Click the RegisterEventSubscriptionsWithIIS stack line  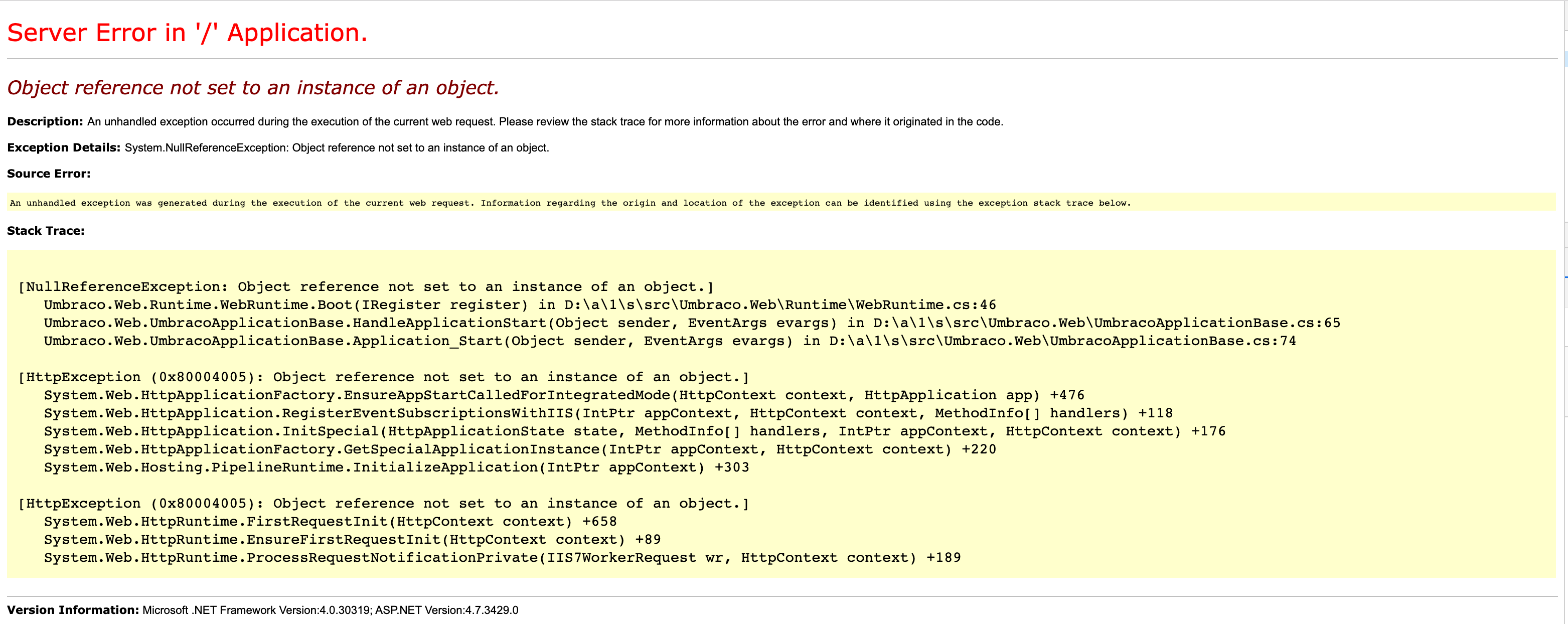[607, 413]
